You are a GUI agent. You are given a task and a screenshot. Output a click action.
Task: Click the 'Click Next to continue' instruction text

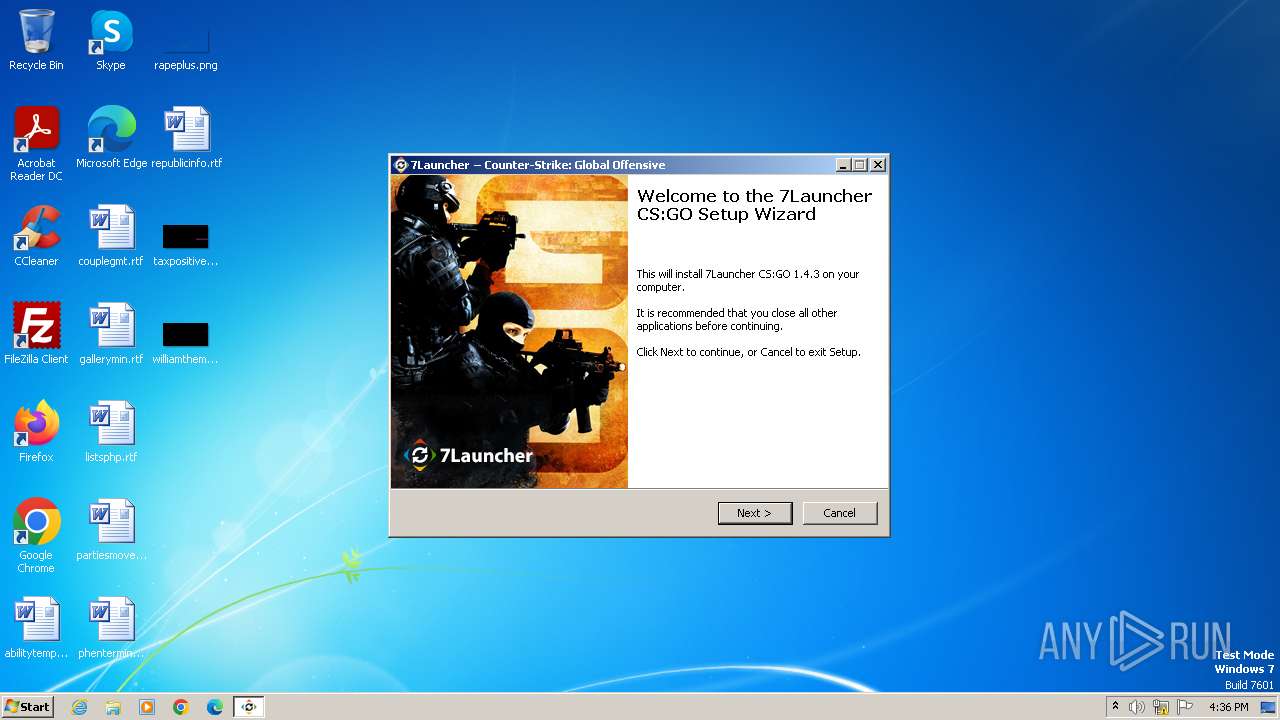[x=749, y=352]
